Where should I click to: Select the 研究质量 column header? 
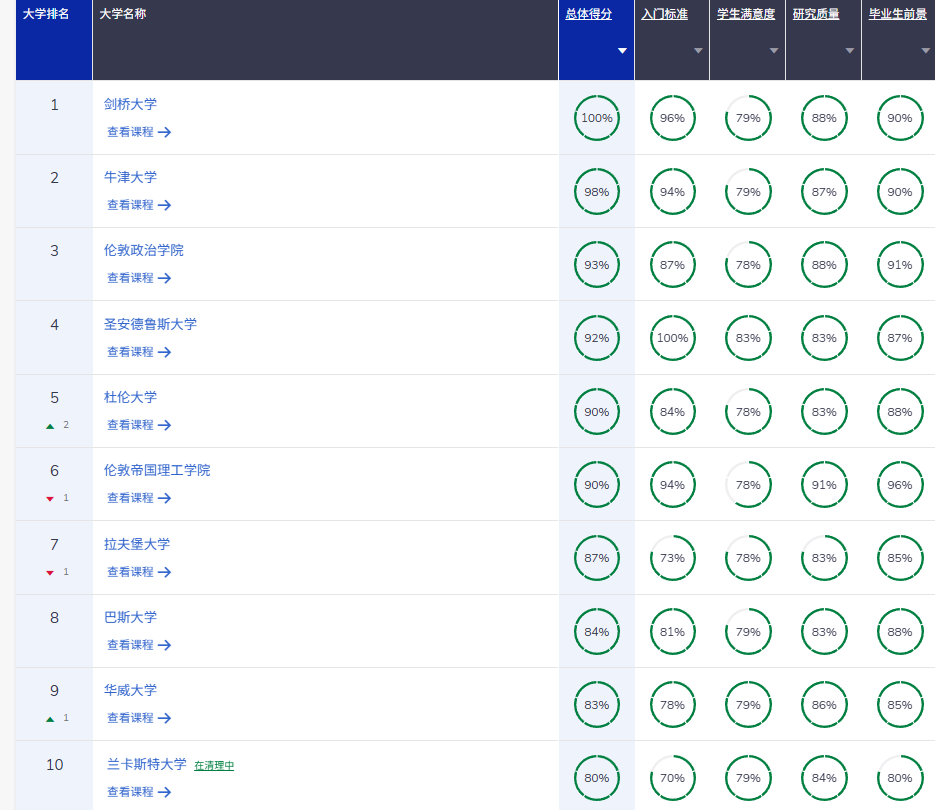click(816, 15)
